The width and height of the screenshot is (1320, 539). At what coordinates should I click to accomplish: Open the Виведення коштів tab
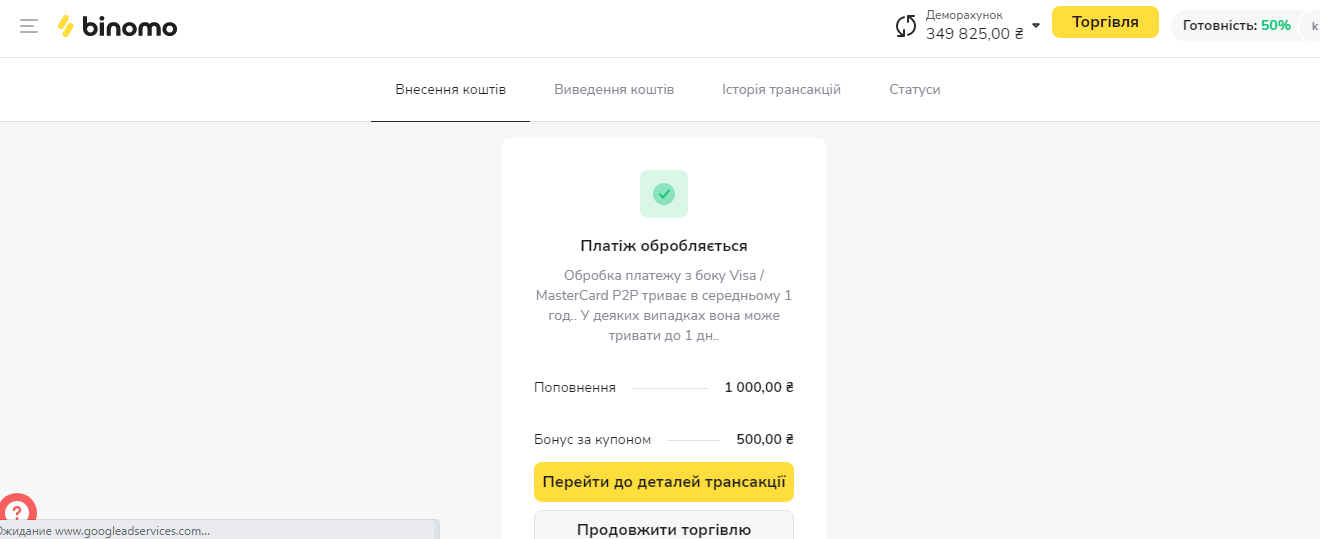(614, 90)
